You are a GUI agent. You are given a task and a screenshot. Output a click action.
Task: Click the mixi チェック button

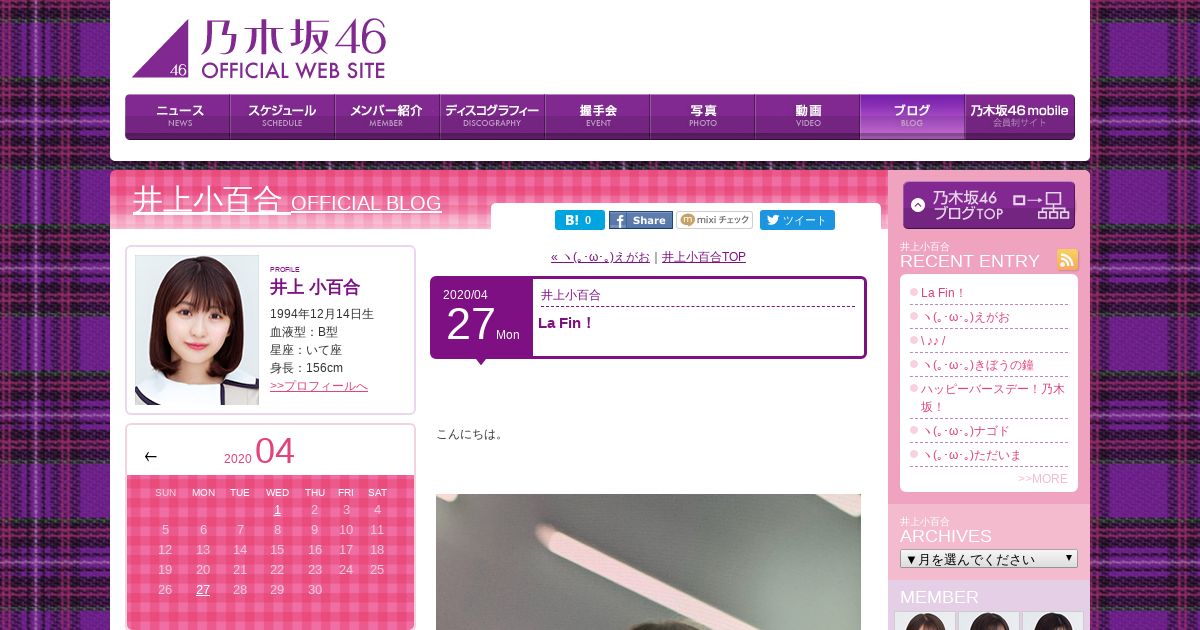[x=715, y=220]
